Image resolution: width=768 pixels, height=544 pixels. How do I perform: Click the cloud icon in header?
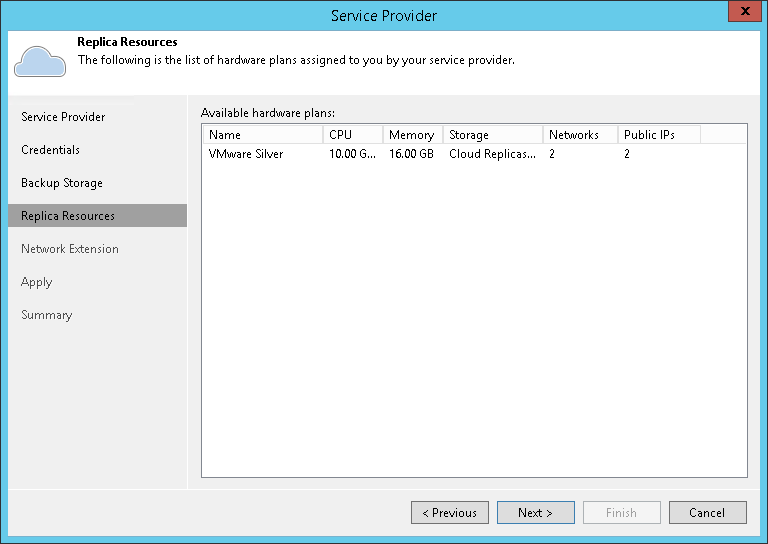pyautogui.click(x=40, y=61)
